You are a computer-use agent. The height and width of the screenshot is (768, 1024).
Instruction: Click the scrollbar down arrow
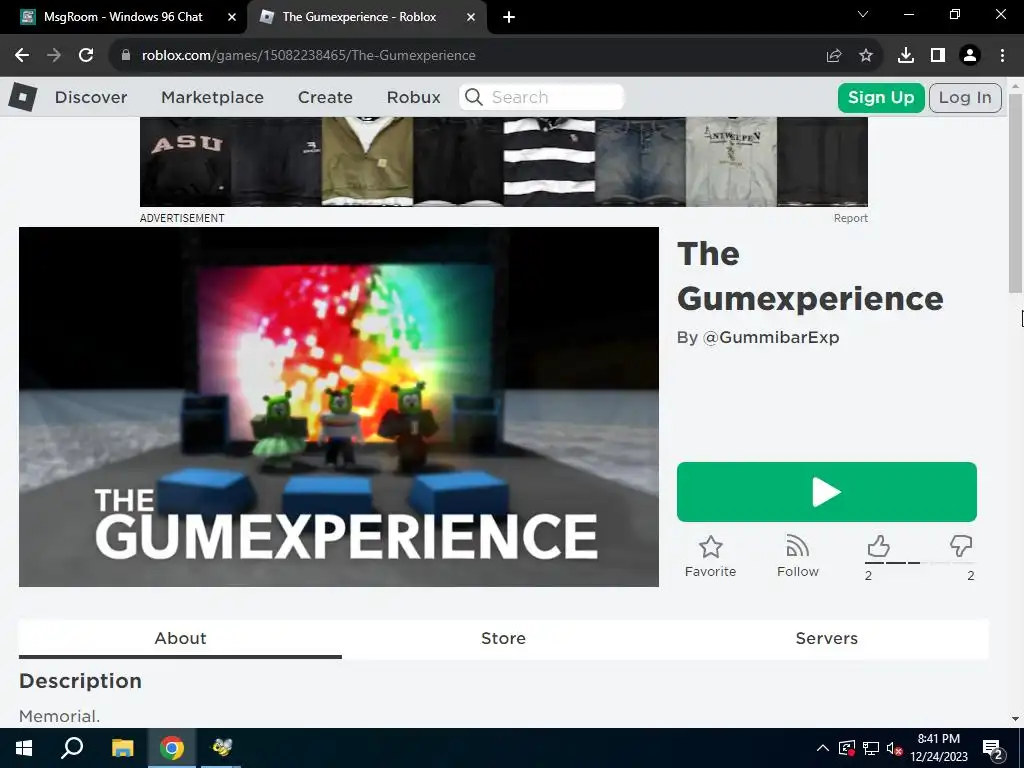coord(1015,719)
